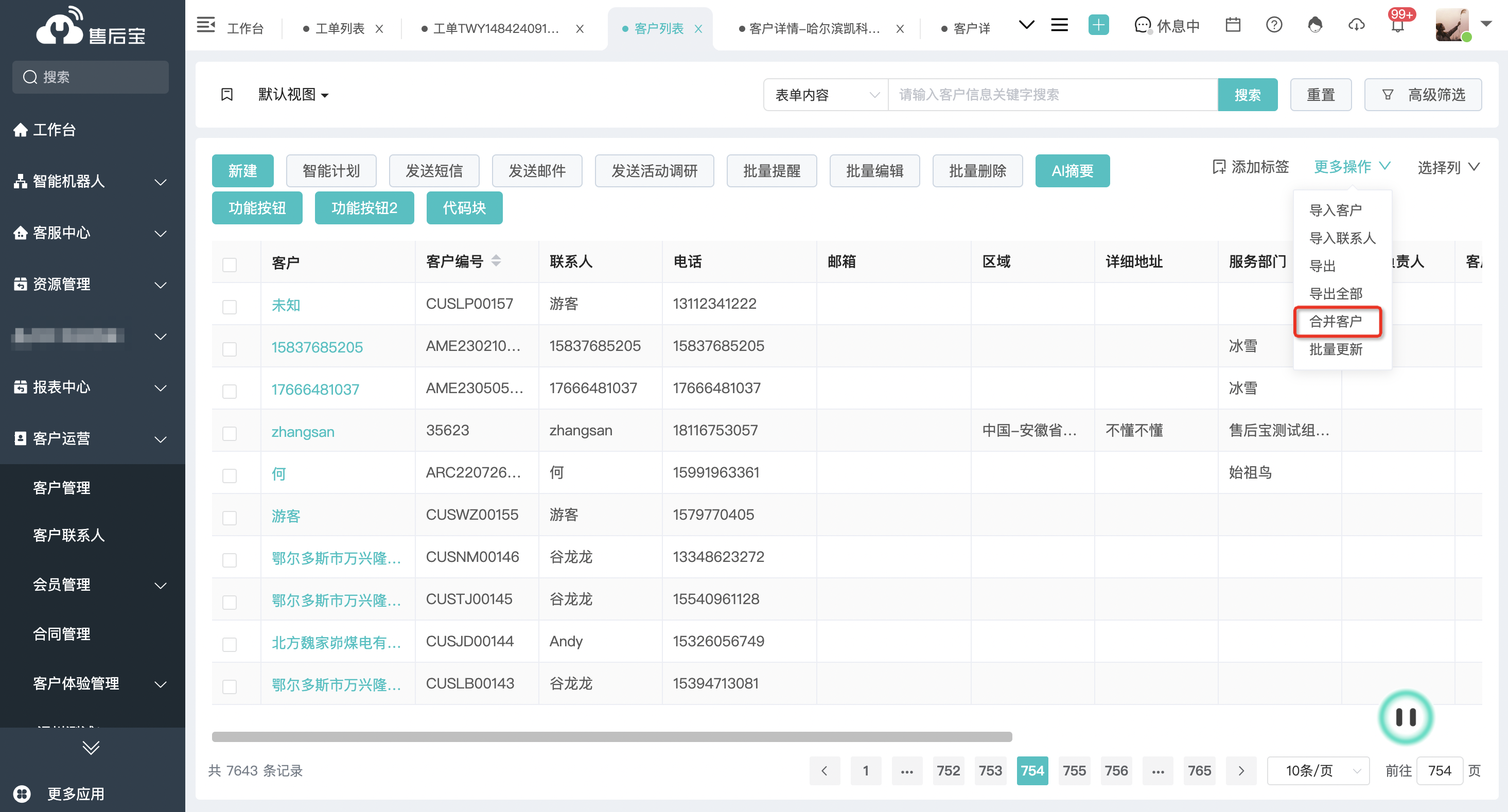The width and height of the screenshot is (1508, 812).
Task: Go to previous page arrow
Action: [x=824, y=770]
